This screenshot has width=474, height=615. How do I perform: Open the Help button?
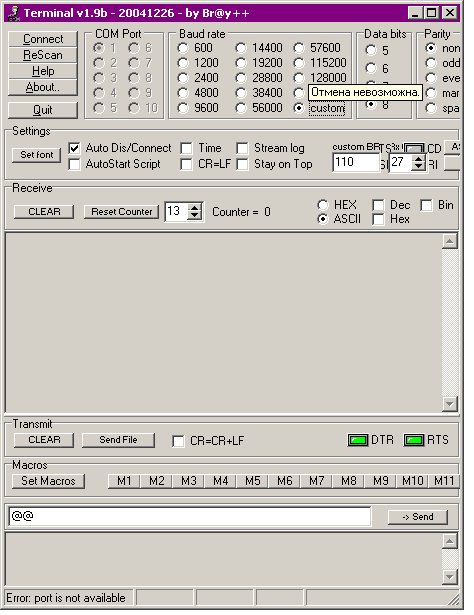tap(43, 71)
